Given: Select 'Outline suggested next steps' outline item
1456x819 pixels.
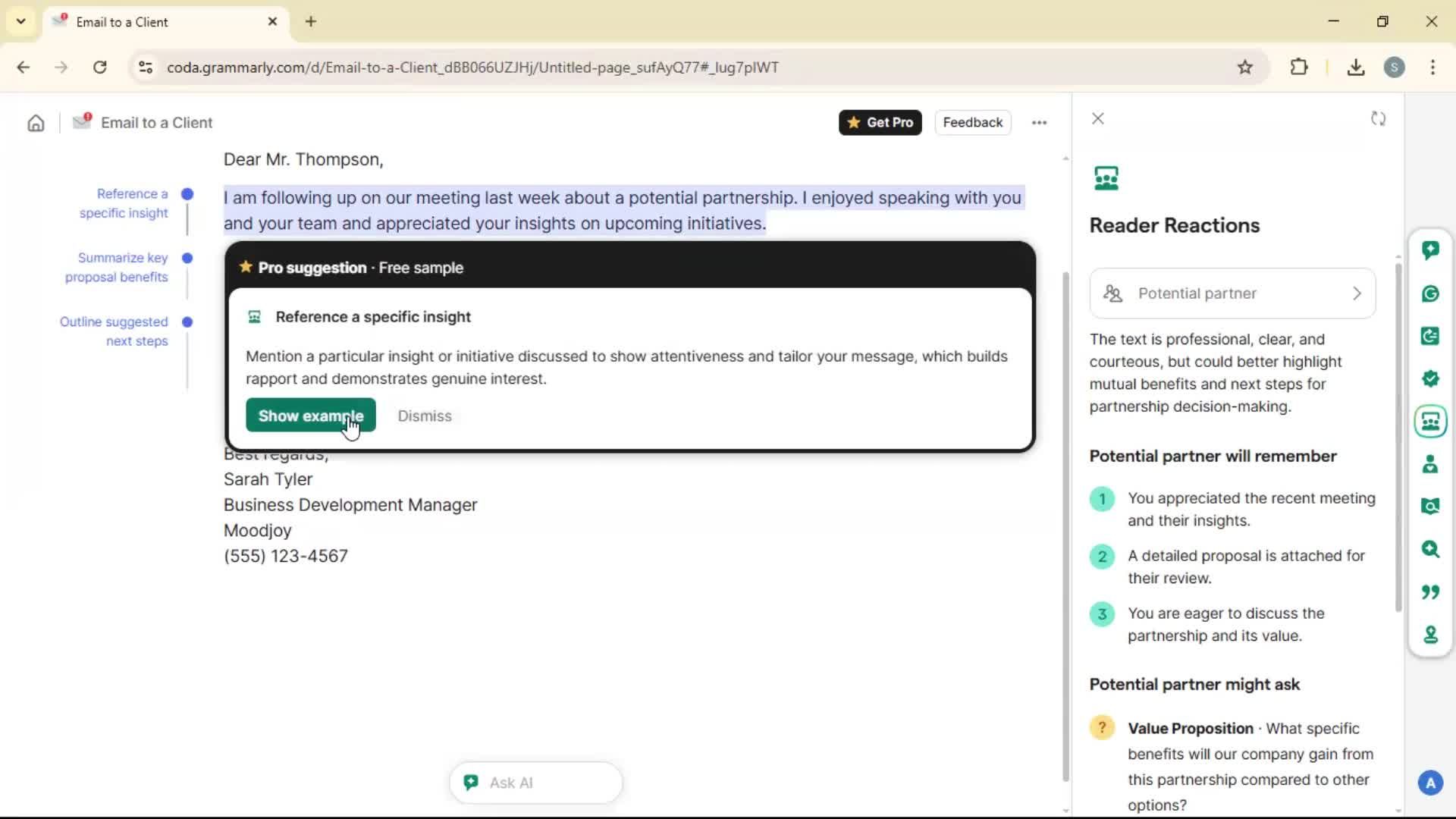Looking at the screenshot, I should [x=114, y=331].
